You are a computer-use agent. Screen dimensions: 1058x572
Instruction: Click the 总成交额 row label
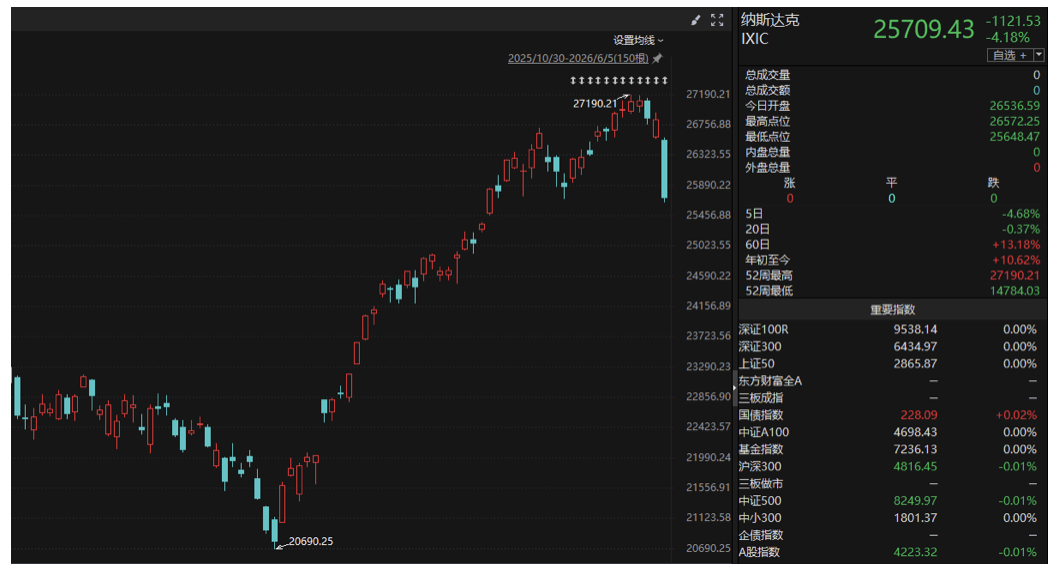tap(767, 90)
